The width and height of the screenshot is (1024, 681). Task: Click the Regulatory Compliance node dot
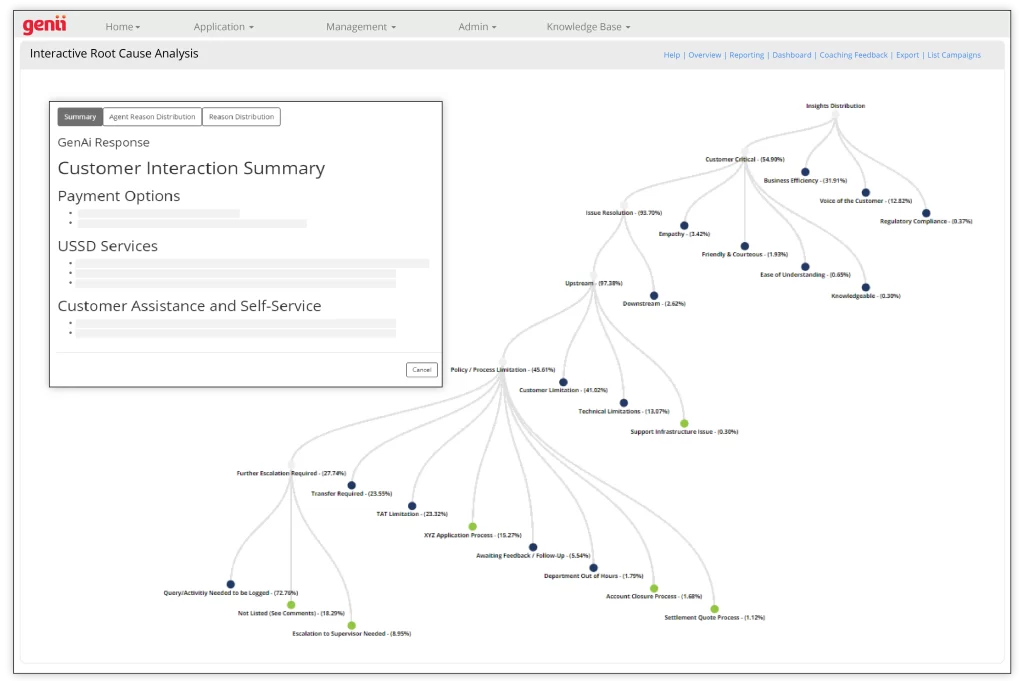tap(926, 213)
